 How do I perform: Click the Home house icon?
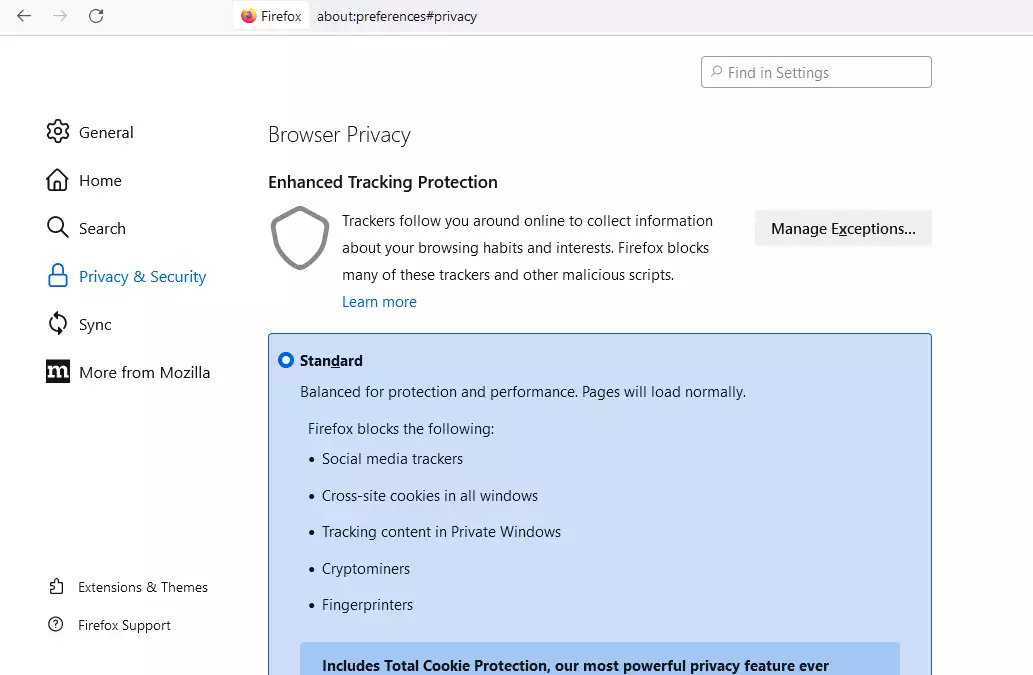[x=57, y=180]
